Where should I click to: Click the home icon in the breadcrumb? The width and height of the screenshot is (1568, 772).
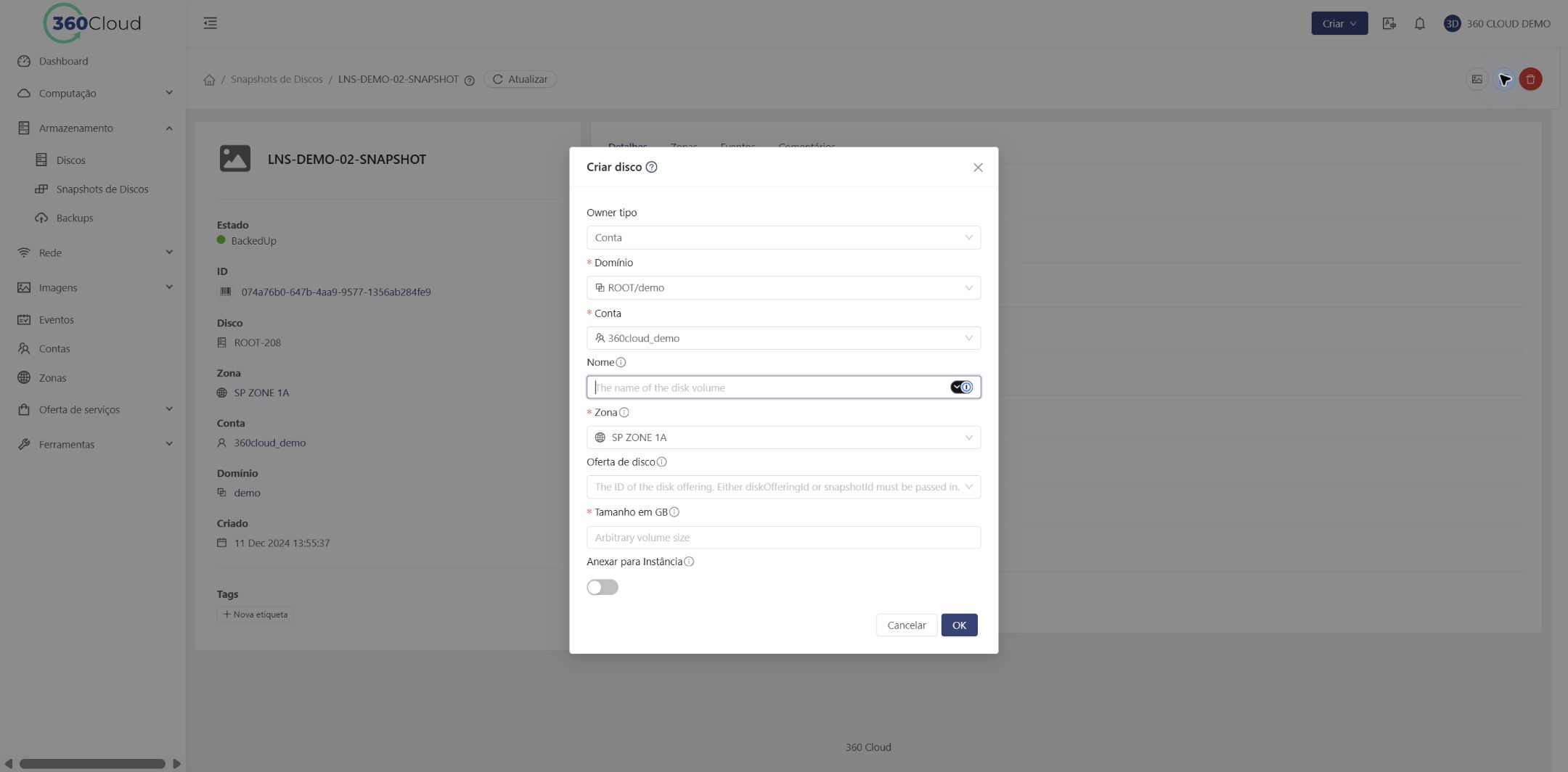(x=209, y=80)
